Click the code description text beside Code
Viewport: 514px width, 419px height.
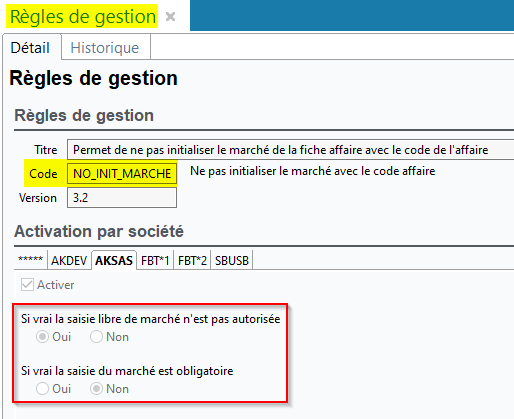tap(313, 171)
